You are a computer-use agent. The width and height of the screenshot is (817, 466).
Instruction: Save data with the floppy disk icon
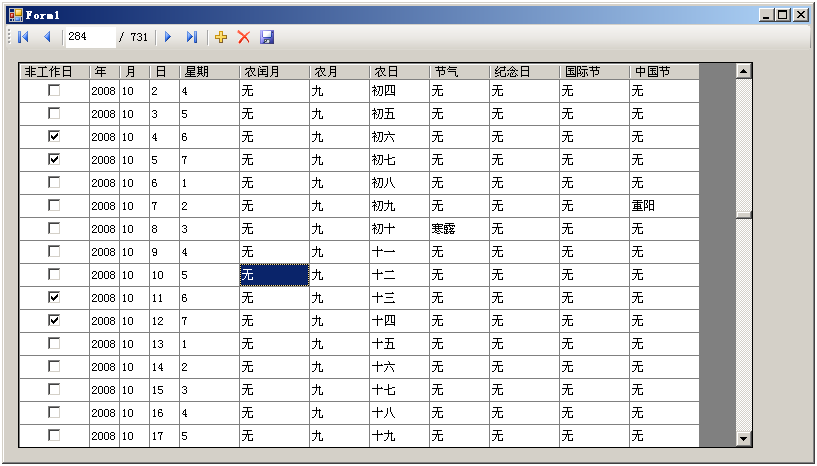[267, 37]
